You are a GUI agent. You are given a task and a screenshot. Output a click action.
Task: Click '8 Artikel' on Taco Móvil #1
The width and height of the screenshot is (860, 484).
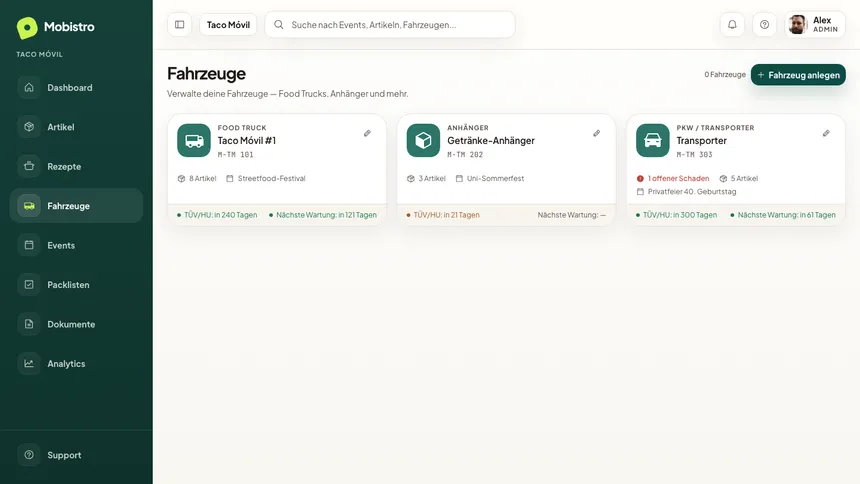197,178
